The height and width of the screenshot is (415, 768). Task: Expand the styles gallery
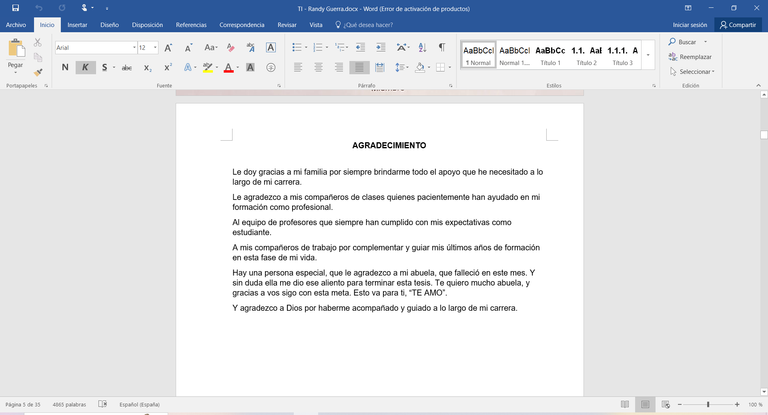click(648, 55)
